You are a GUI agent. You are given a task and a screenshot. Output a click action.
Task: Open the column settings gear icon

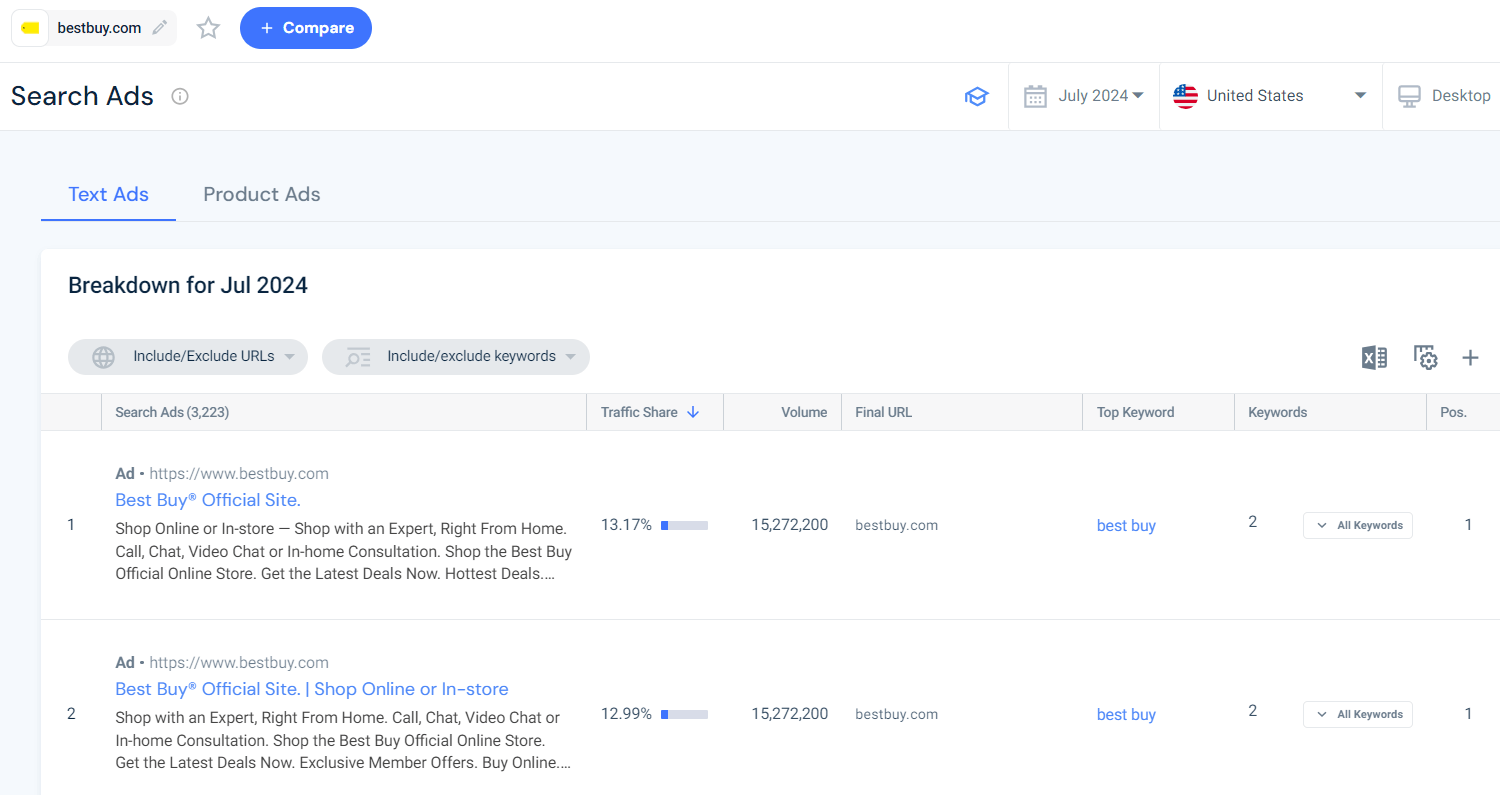coord(1424,357)
